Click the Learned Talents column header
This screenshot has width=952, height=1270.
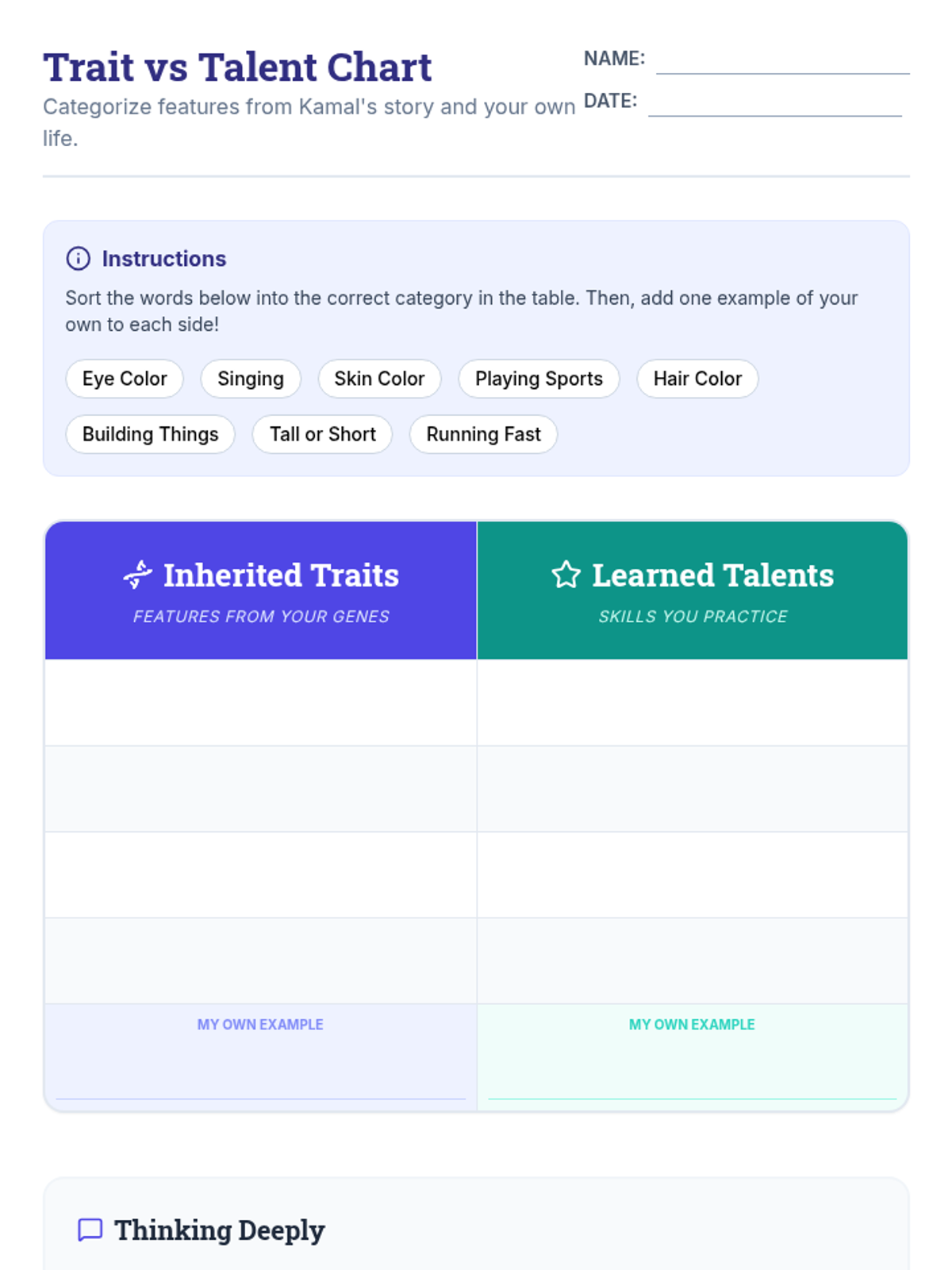pos(693,591)
